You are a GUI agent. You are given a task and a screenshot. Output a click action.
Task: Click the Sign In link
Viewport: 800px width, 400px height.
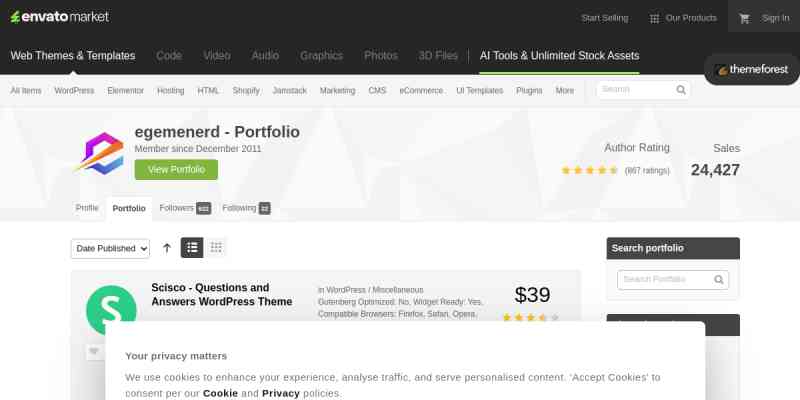click(x=776, y=18)
